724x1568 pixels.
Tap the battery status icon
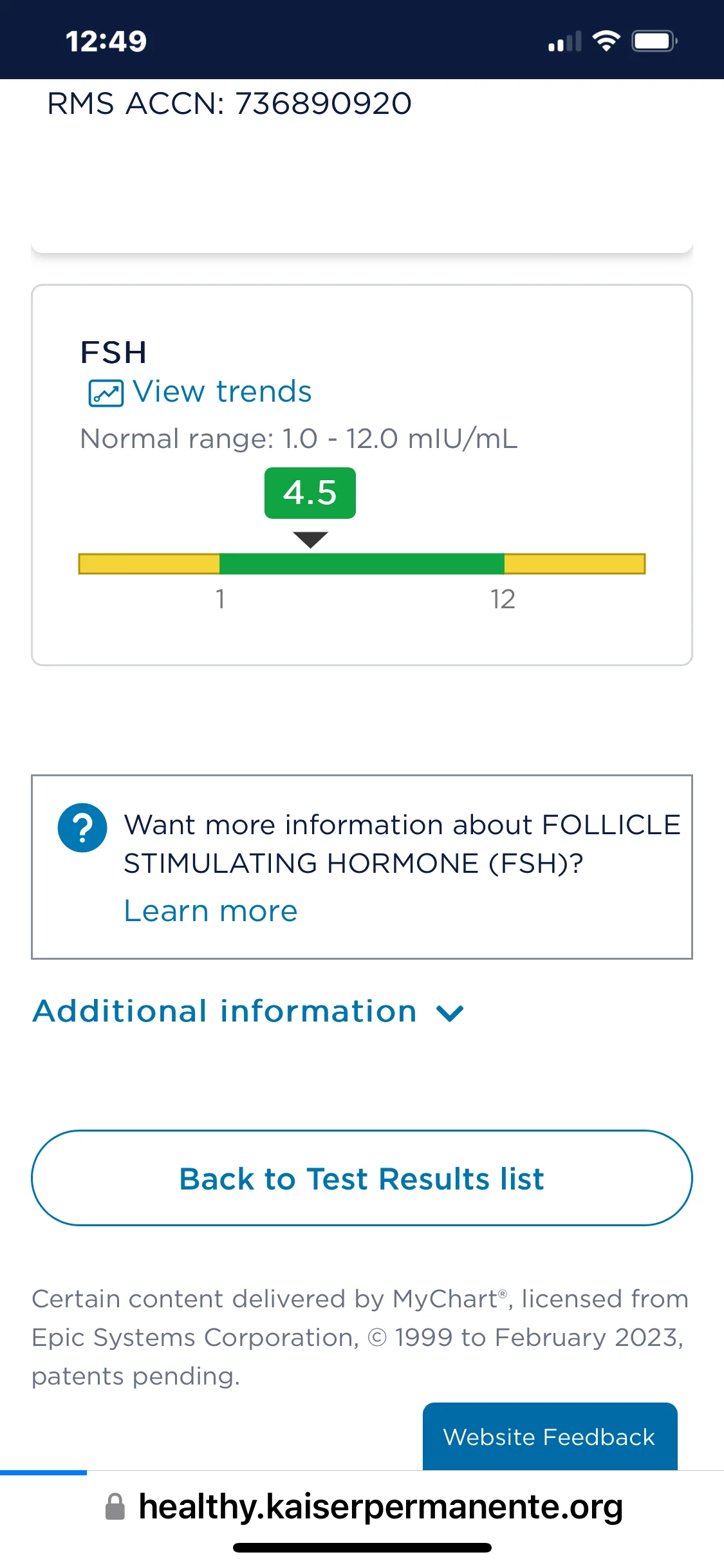pyautogui.click(x=654, y=41)
